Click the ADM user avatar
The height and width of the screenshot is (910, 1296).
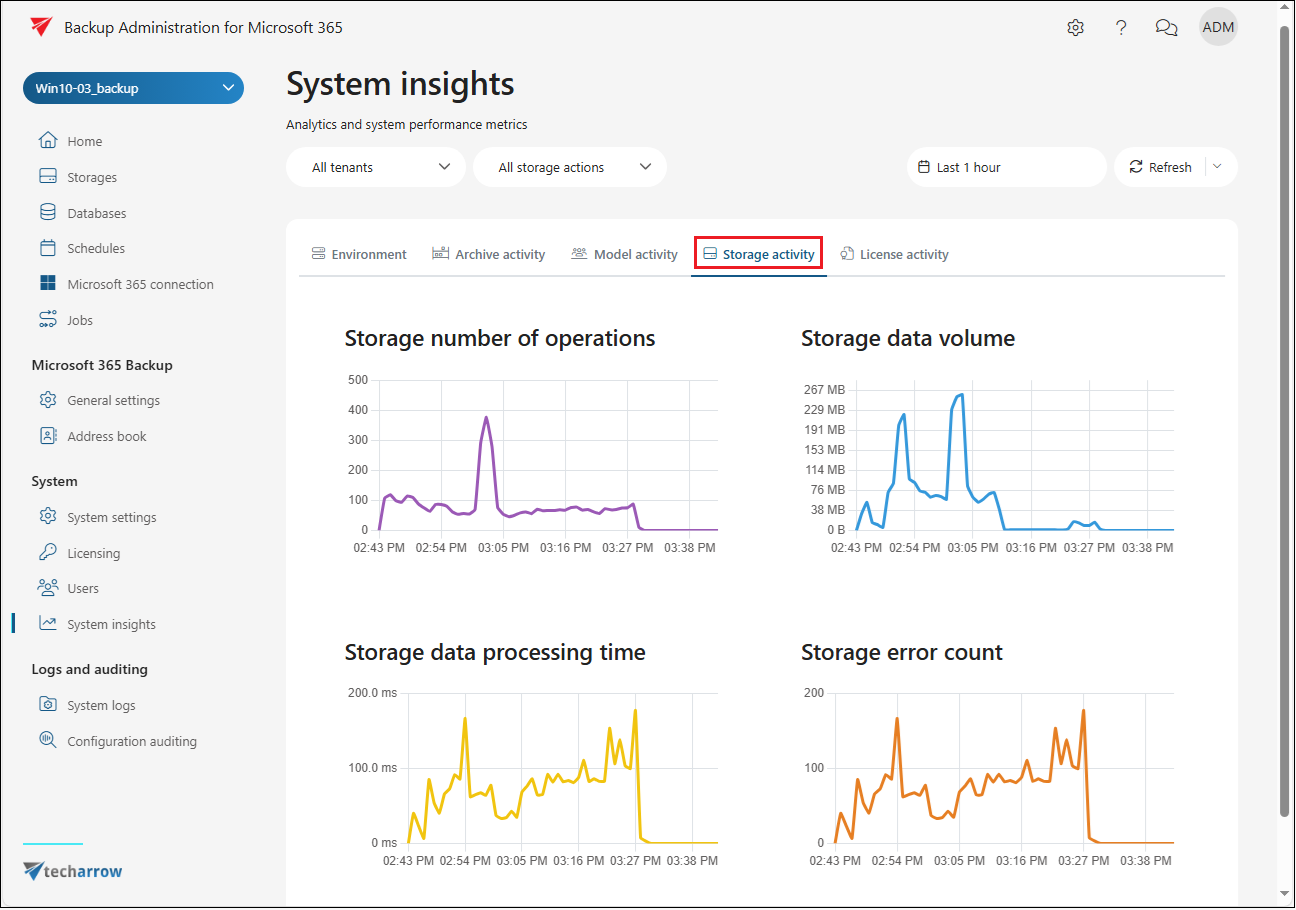[1218, 28]
